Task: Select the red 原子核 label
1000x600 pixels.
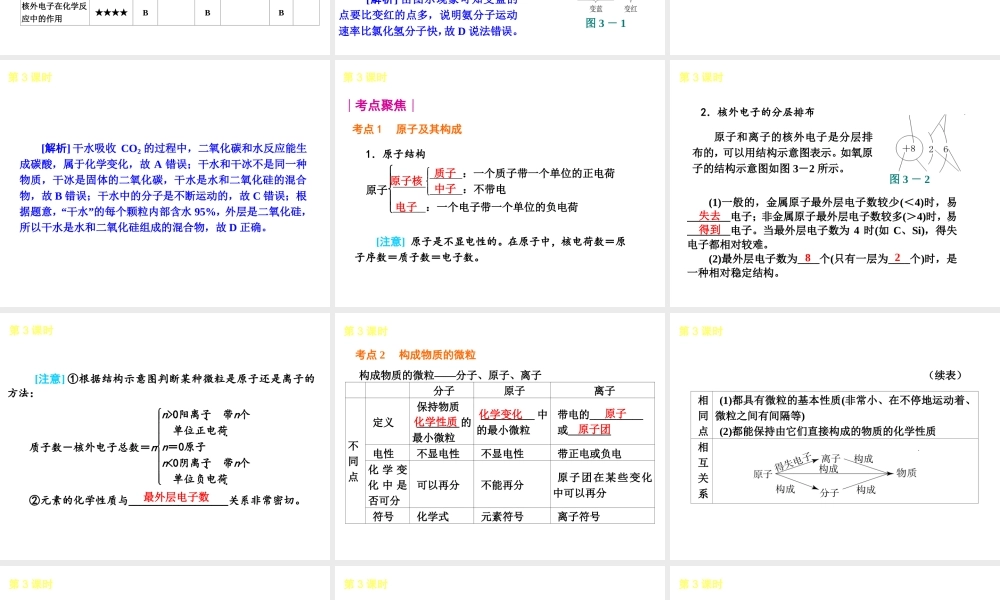Action: coord(406,181)
